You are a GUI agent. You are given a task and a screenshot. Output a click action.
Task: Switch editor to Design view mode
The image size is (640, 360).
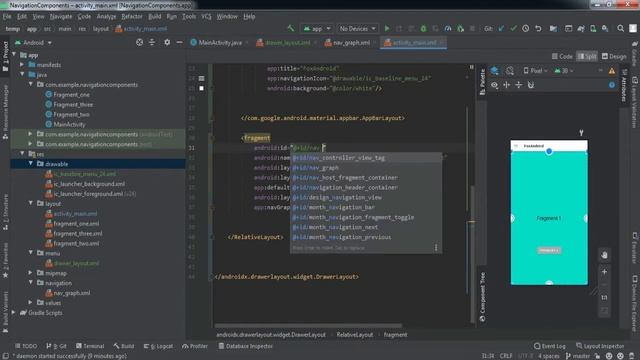614,56
